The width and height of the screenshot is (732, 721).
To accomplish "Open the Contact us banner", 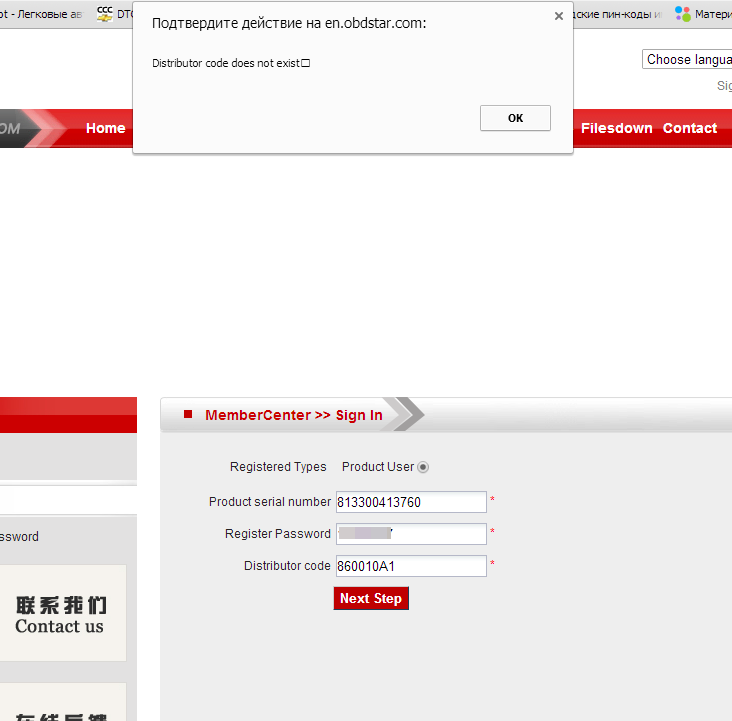I will tap(61, 613).
